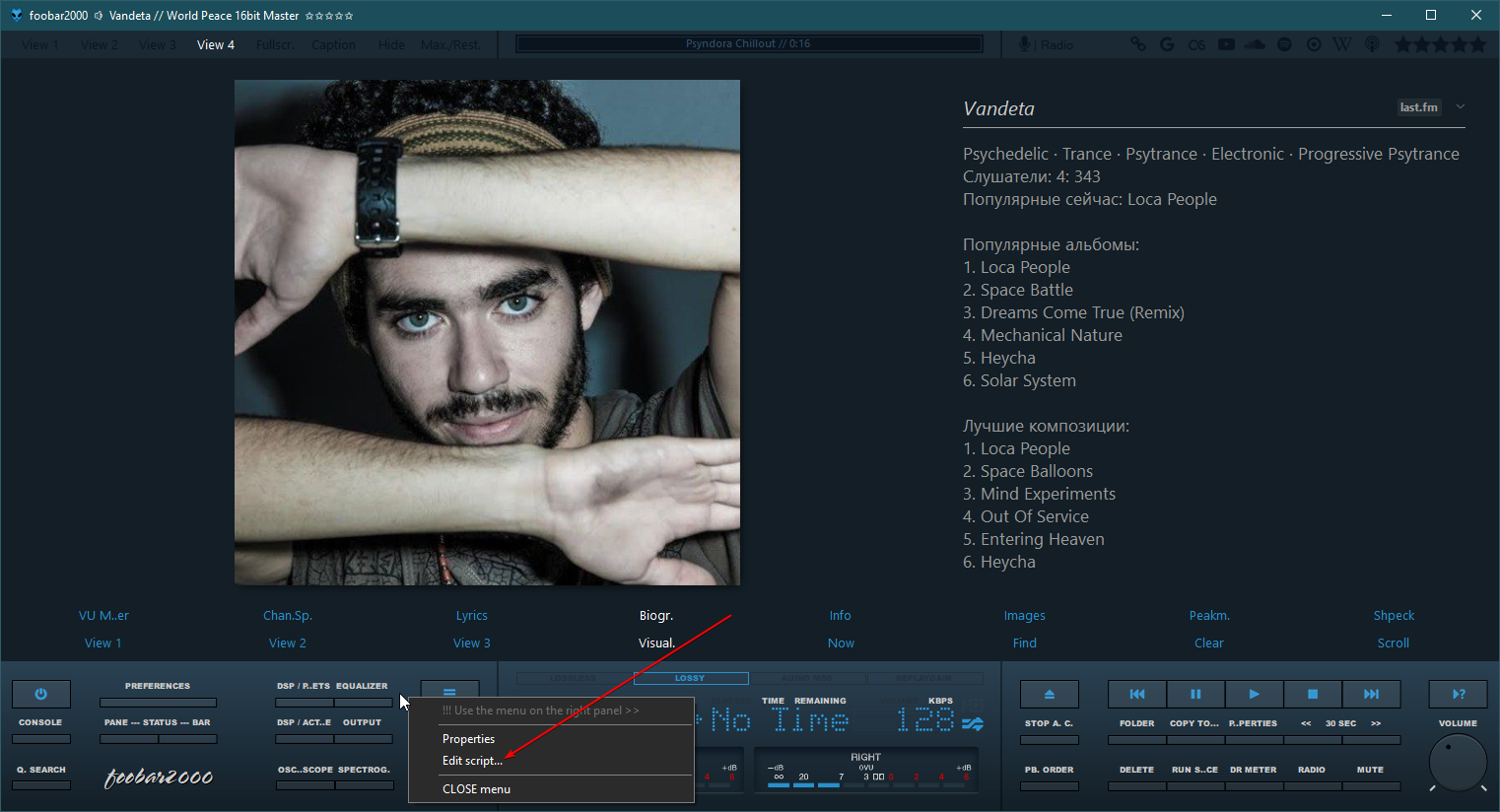1500x812 pixels.
Task: Toggle the Stop A. C. button
Action: tap(1049, 739)
